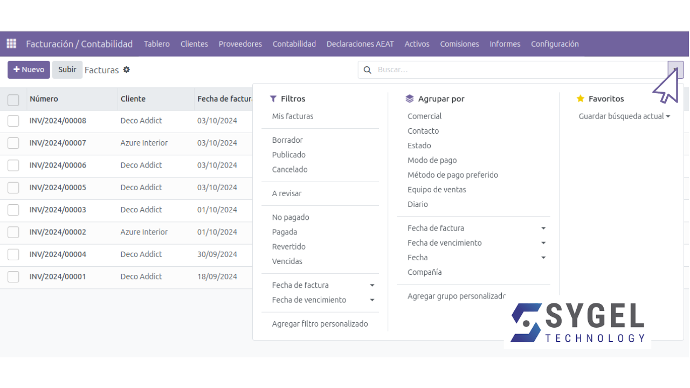Image resolution: width=690 pixels, height=388 pixels.
Task: Expand Fecha grouping arrow
Action: pos(543,258)
